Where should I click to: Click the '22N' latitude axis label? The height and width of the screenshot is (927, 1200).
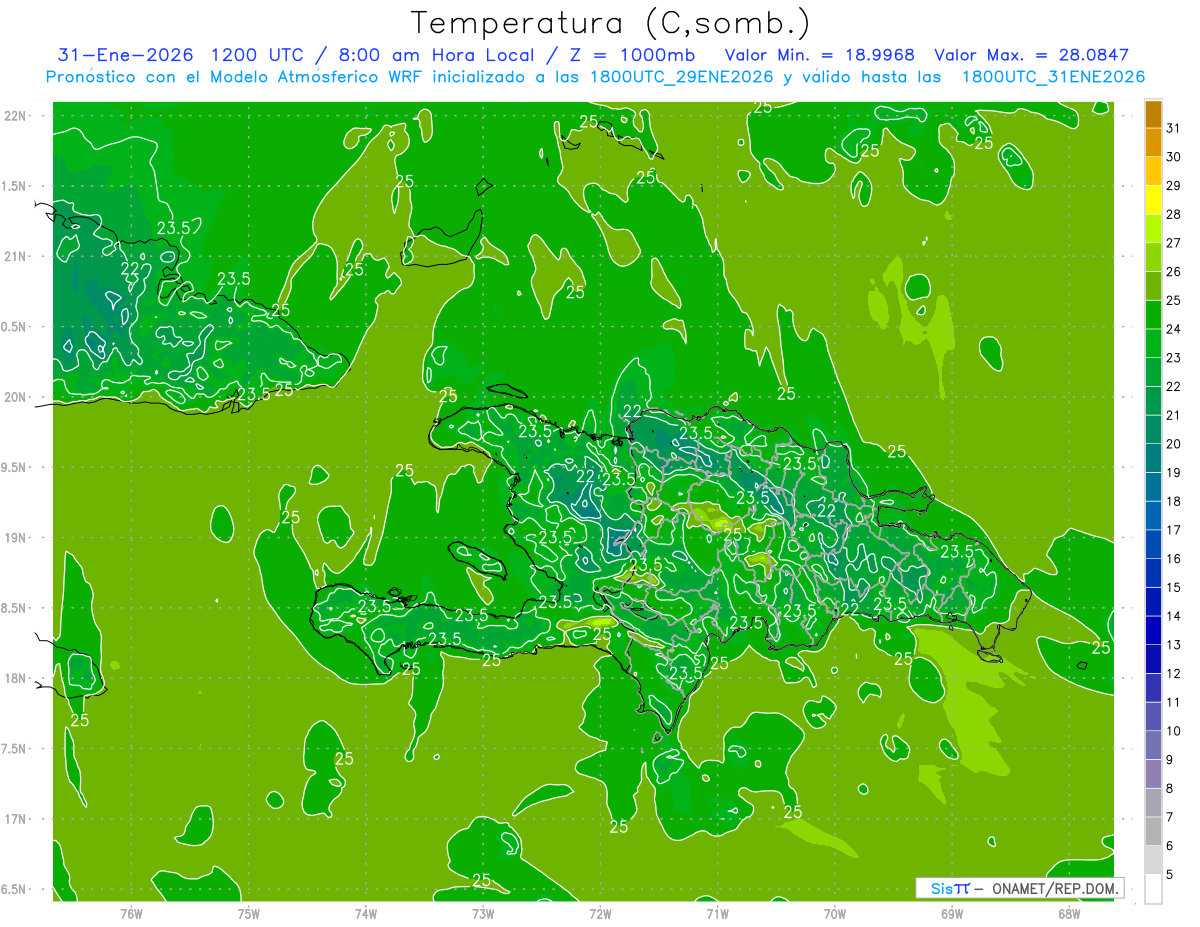pyautogui.click(x=15, y=116)
